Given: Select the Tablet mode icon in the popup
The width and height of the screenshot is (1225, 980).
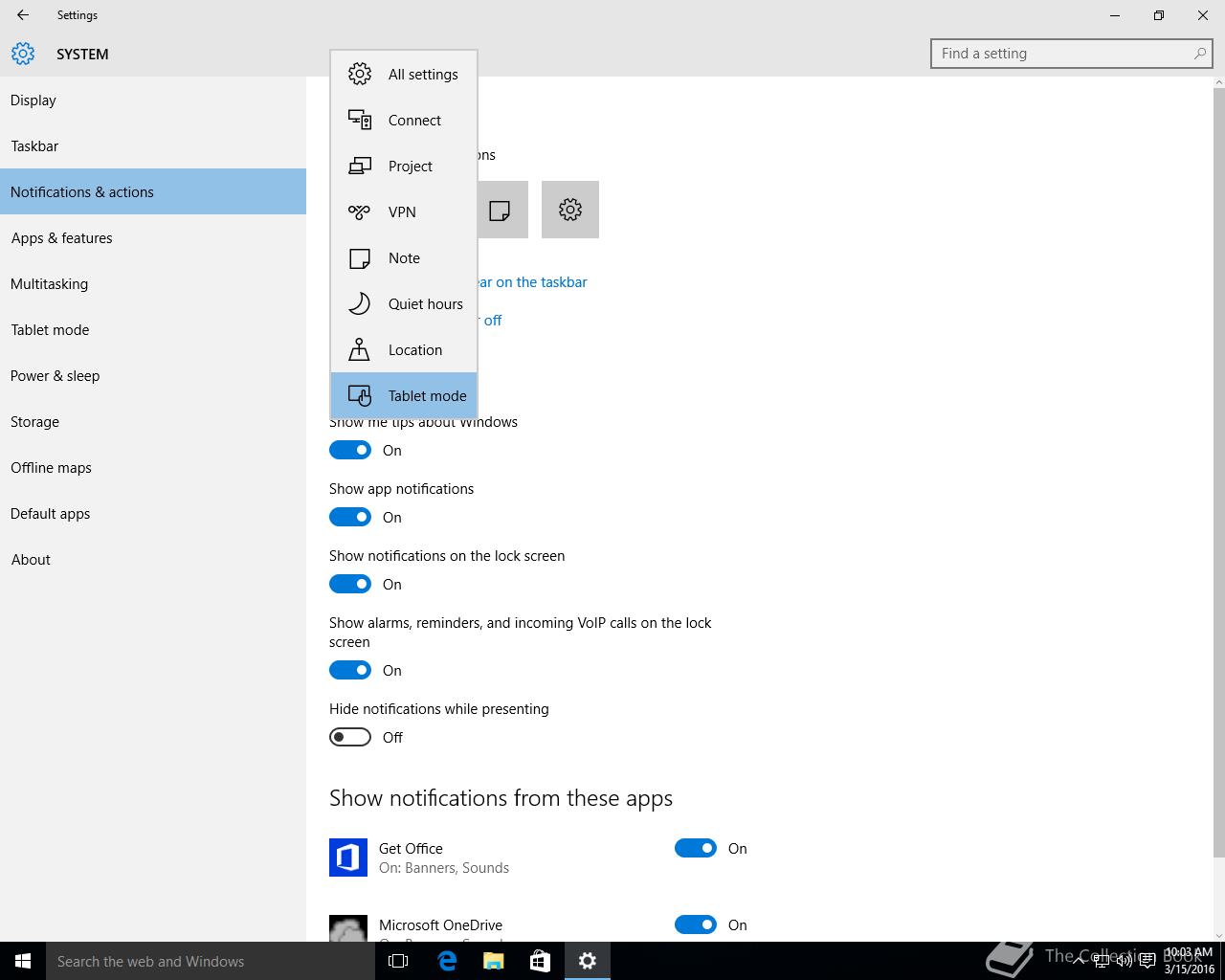Looking at the screenshot, I should tap(360, 395).
